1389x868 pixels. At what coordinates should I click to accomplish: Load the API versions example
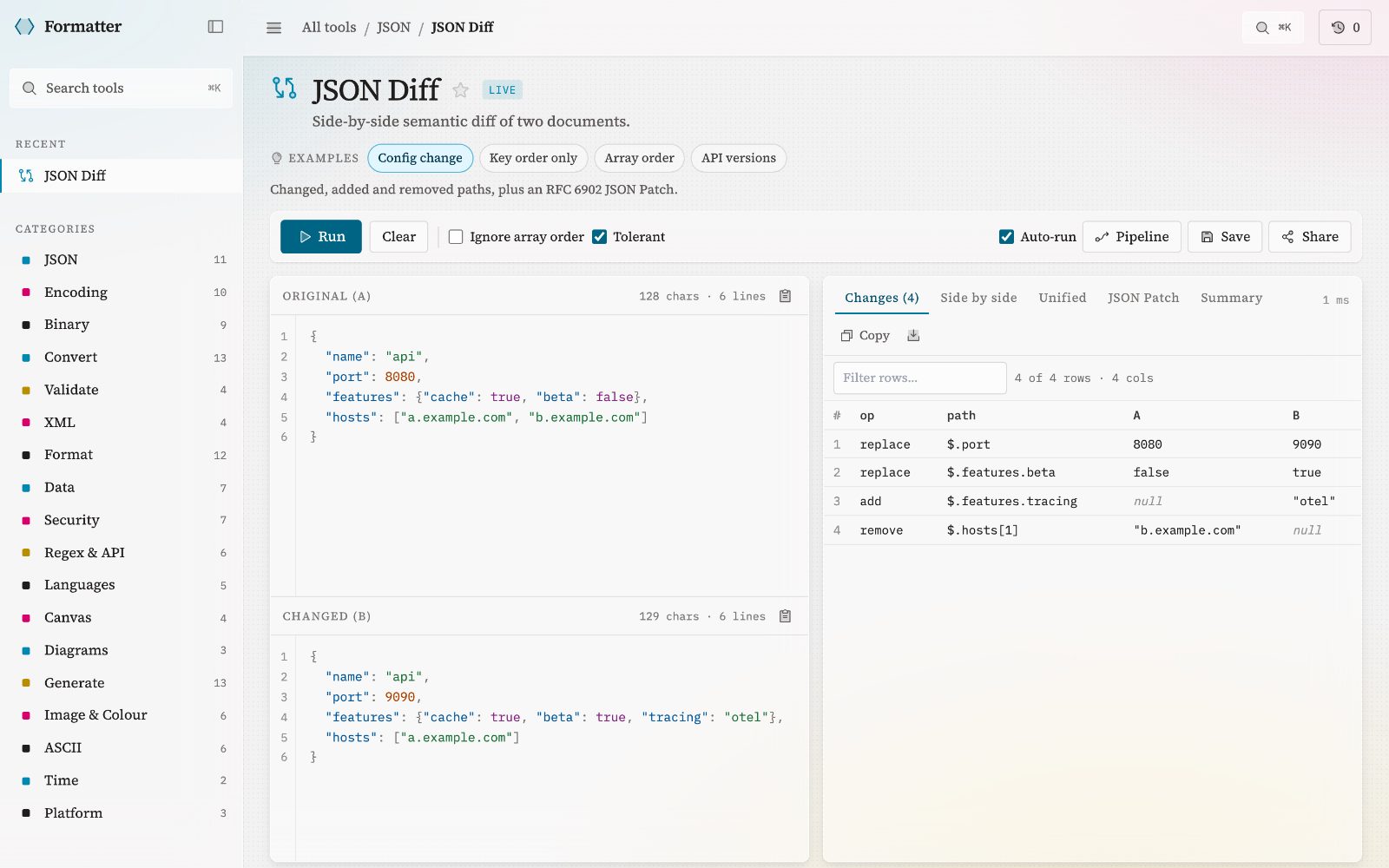(739, 158)
